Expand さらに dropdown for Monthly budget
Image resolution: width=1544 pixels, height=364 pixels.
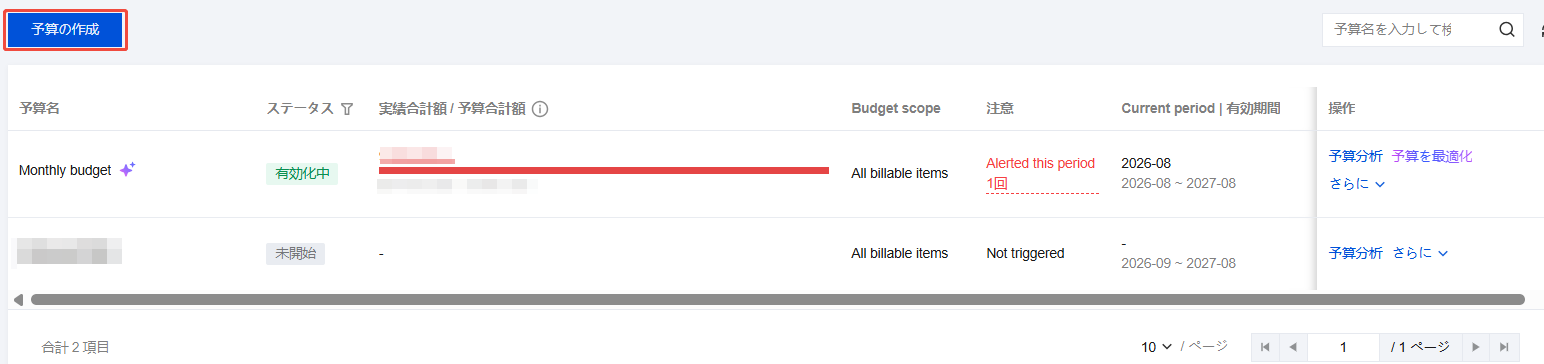pyautogui.click(x=1356, y=184)
